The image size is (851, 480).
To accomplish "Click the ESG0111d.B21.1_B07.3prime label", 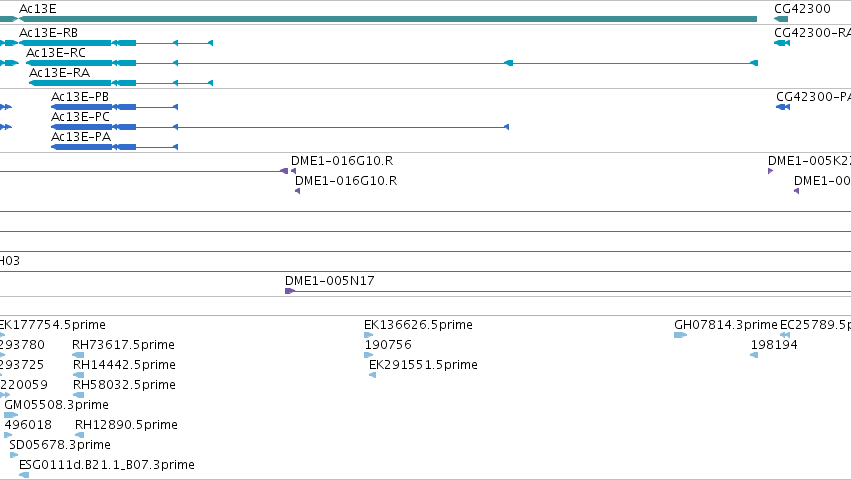I will (107, 465).
